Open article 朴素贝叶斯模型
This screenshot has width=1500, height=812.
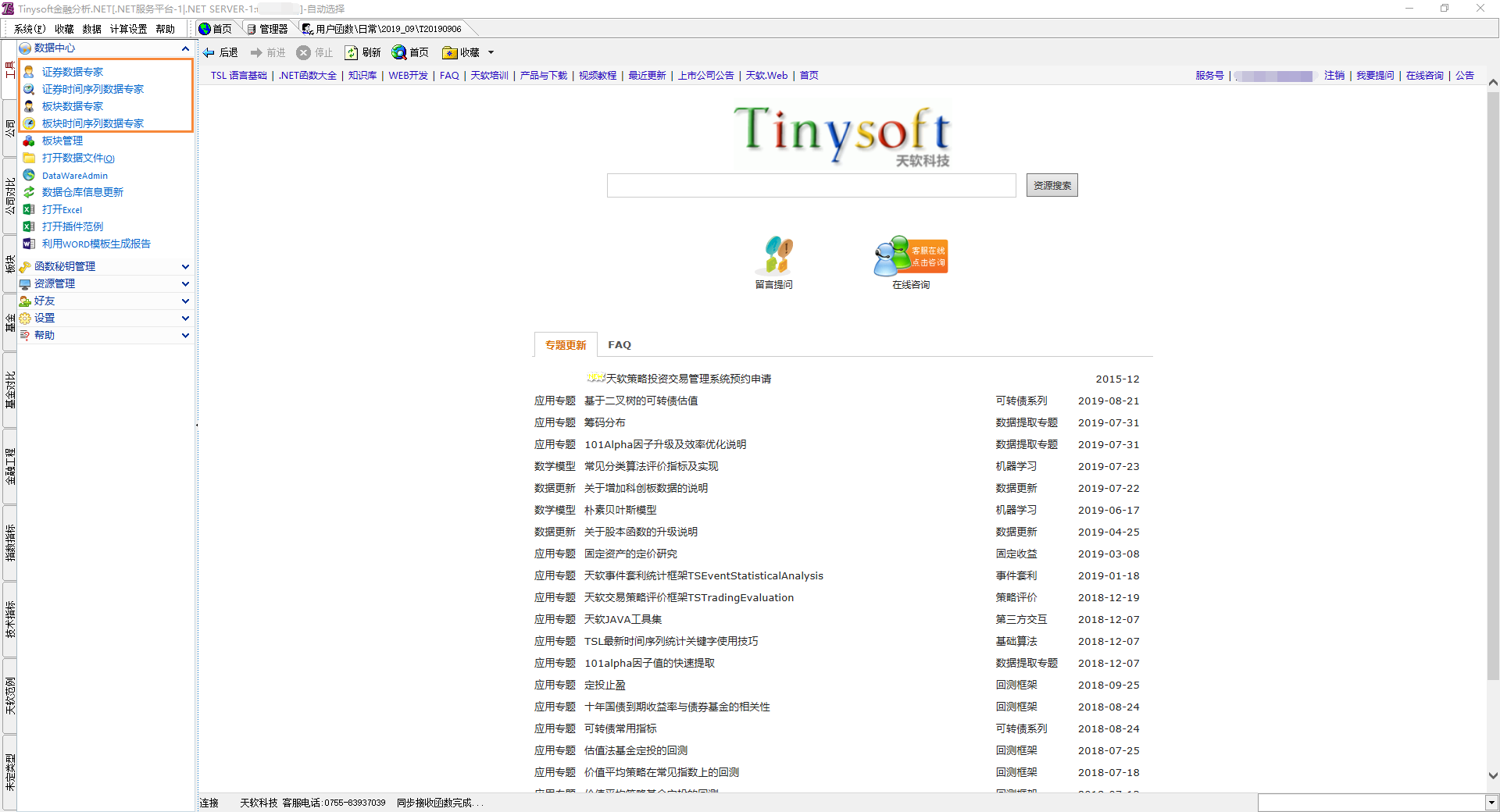620,510
